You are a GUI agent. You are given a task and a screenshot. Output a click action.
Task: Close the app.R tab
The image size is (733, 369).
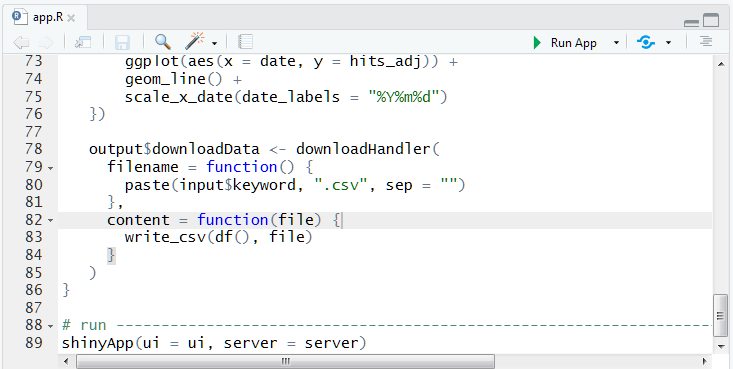[x=71, y=18]
